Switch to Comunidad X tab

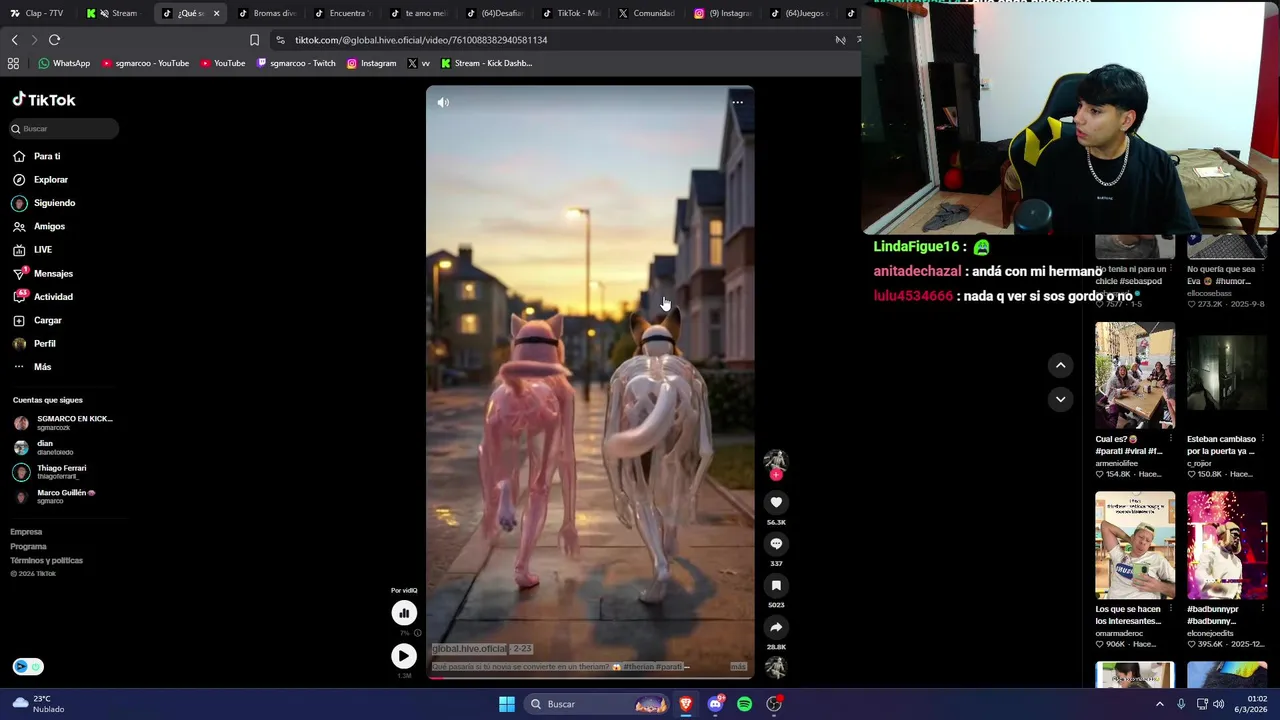pos(647,13)
